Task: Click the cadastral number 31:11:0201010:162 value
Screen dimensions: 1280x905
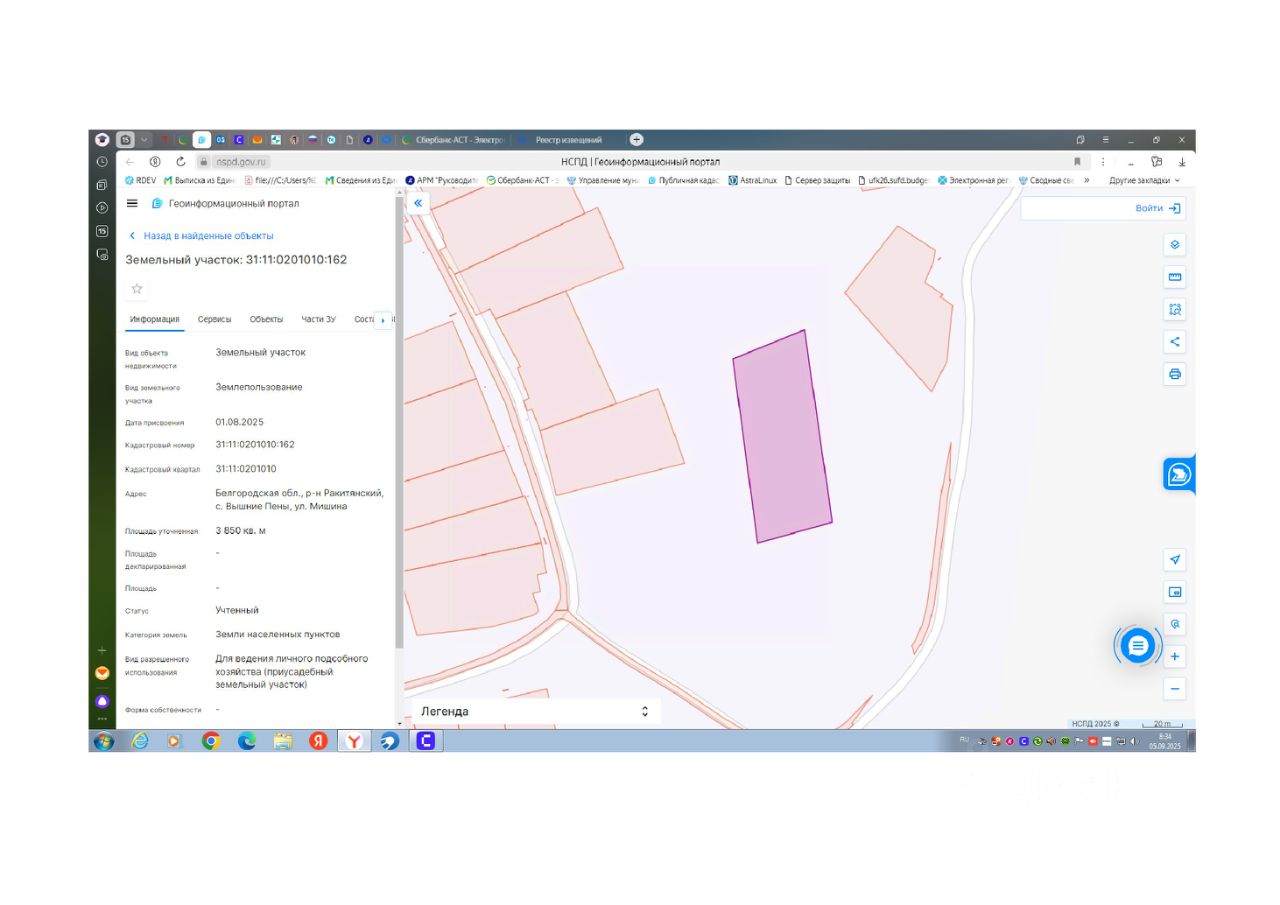Action: tap(255, 444)
